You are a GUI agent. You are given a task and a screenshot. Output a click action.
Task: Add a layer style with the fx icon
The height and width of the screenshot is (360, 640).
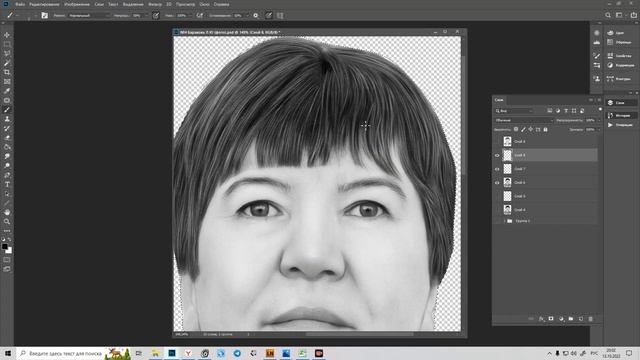click(x=541, y=319)
